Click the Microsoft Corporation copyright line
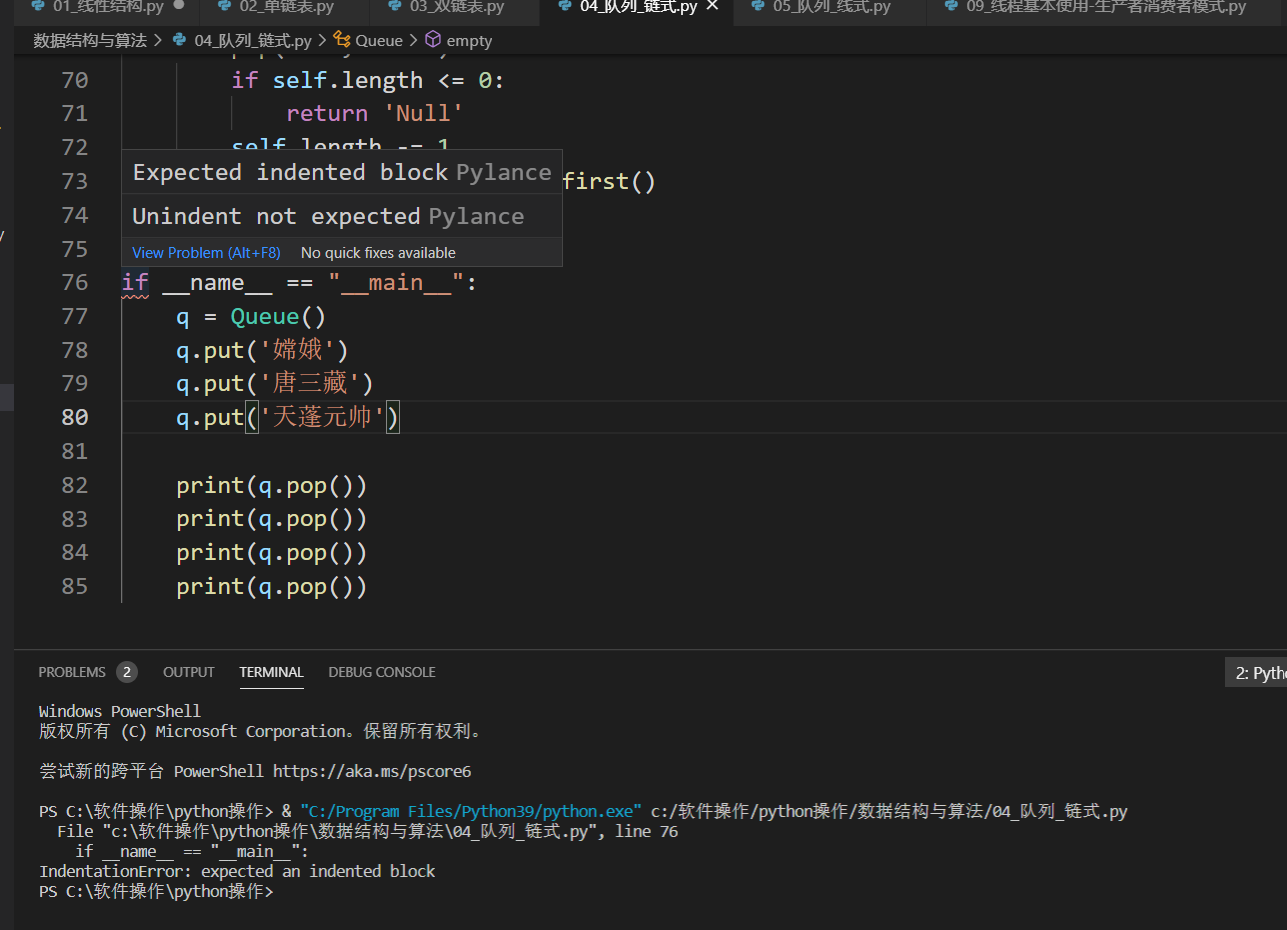Viewport: 1287px width, 930px height. point(260,732)
